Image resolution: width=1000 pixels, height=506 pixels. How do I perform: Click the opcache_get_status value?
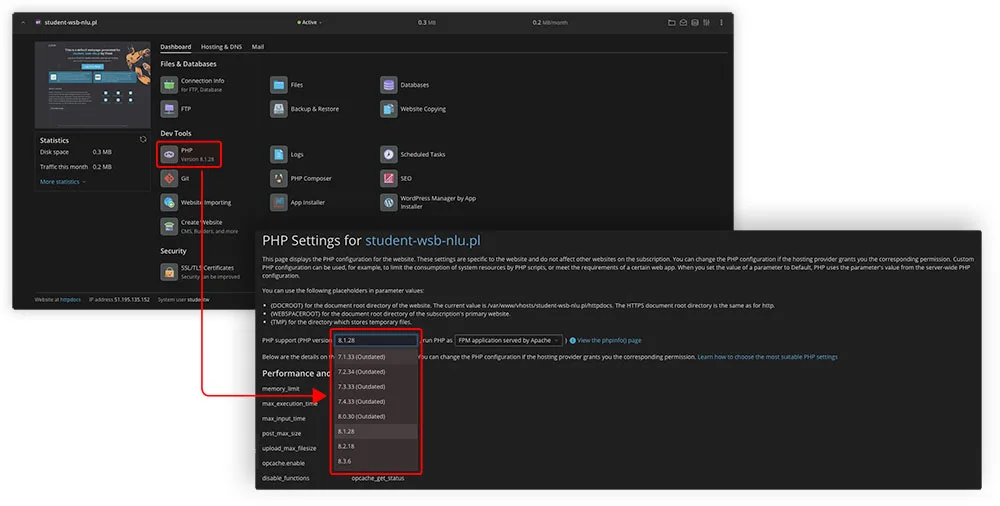(x=378, y=478)
